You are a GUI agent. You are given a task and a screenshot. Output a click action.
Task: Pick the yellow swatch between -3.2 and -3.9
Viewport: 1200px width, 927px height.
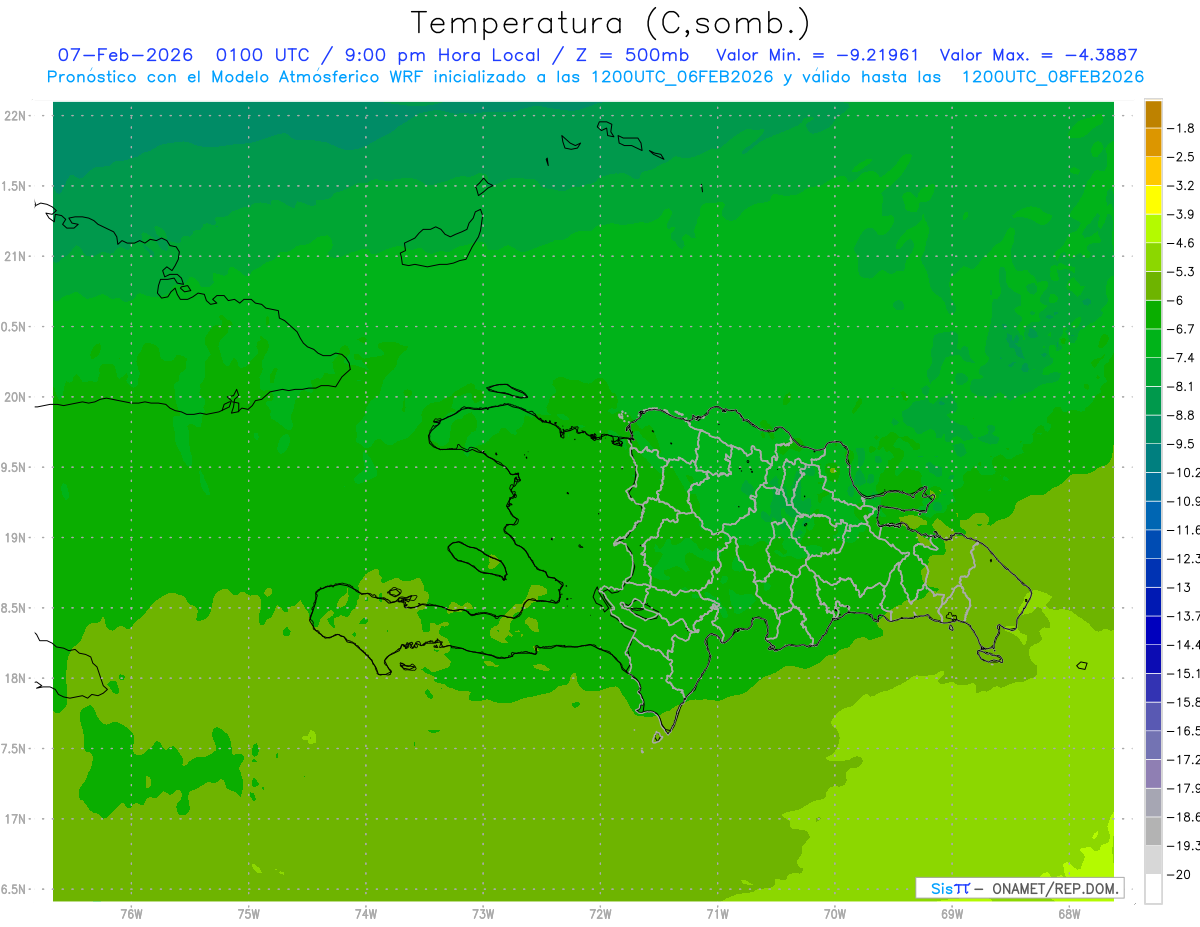[x=1153, y=200]
